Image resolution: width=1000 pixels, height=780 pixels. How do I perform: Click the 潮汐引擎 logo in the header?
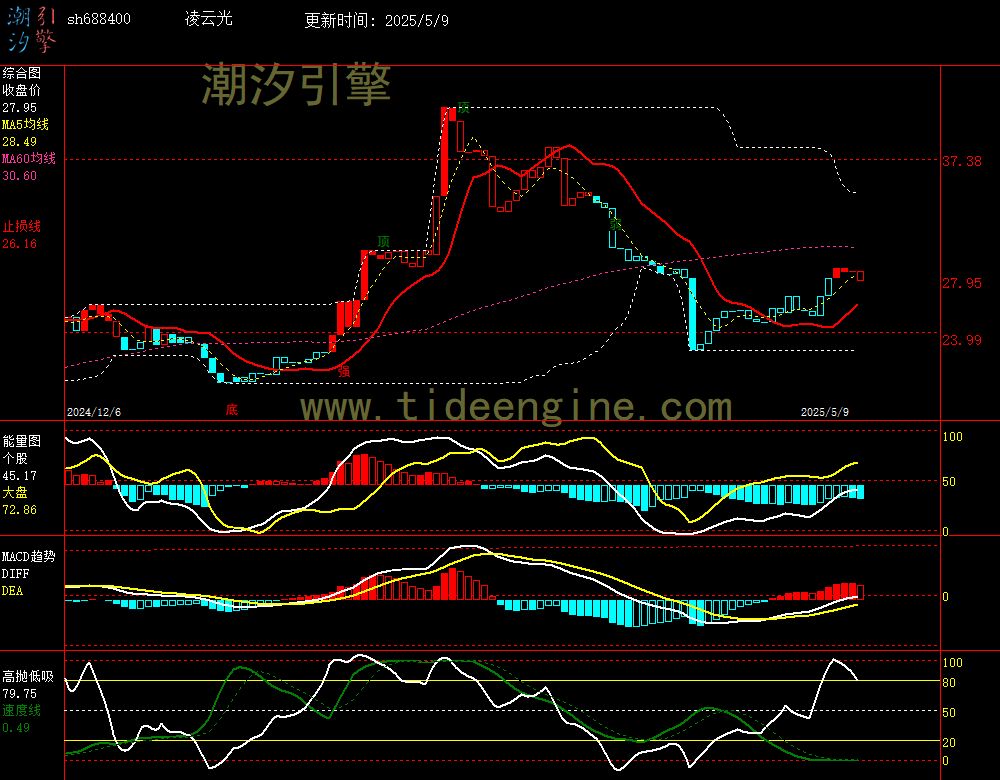[31, 29]
